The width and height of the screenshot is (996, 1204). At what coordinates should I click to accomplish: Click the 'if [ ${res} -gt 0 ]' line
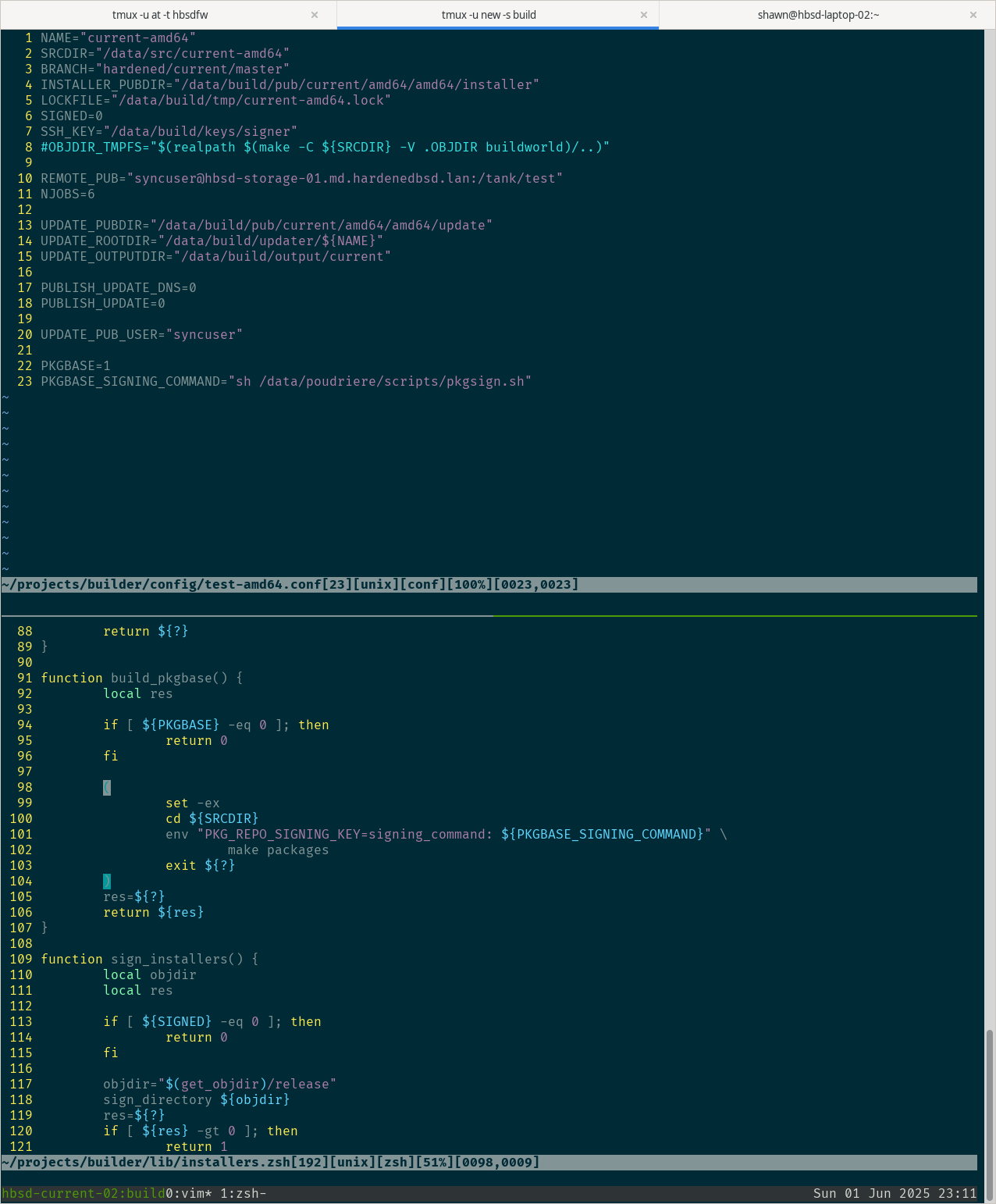point(200,1131)
